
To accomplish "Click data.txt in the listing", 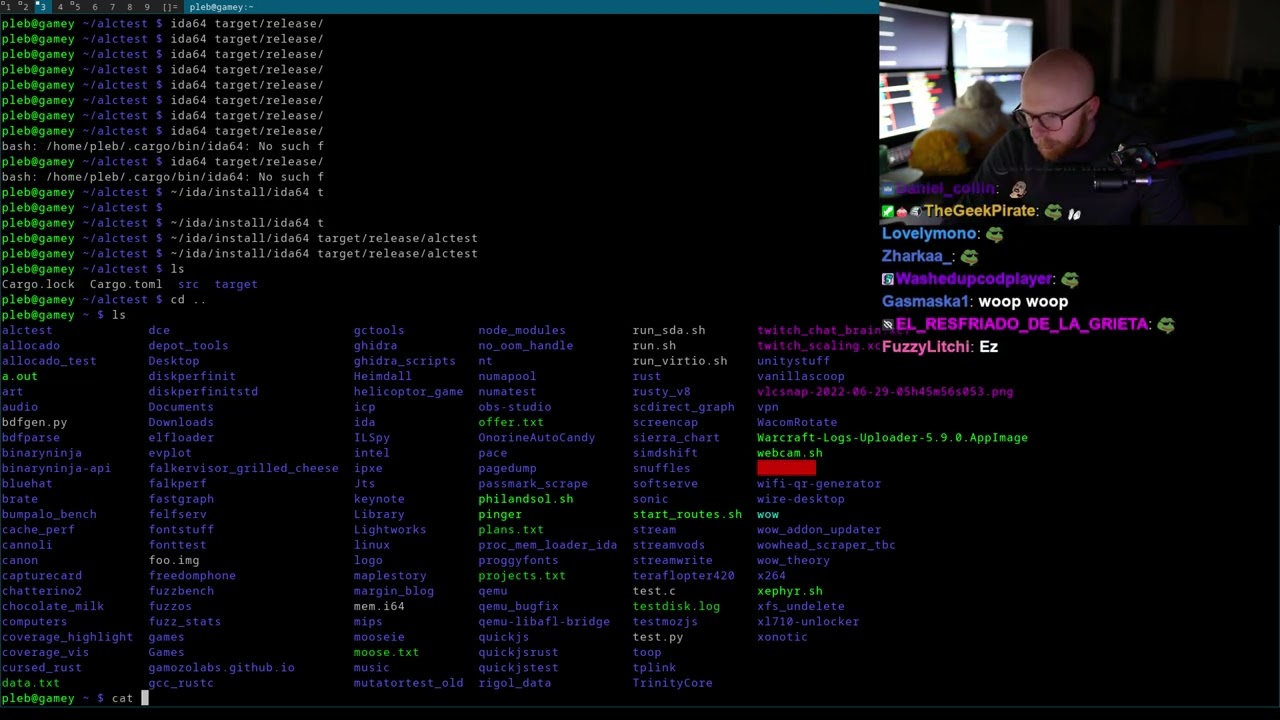I will tap(30, 683).
